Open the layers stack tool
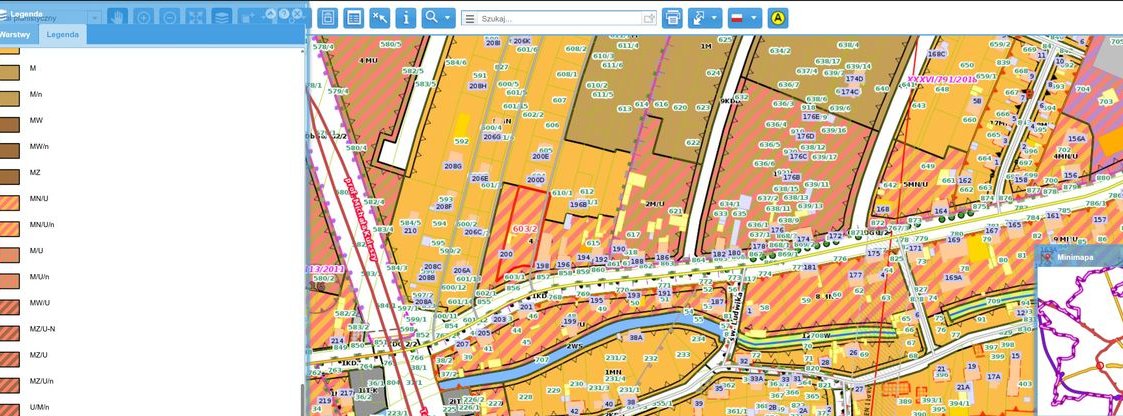The height and width of the screenshot is (416, 1123). pos(222,17)
